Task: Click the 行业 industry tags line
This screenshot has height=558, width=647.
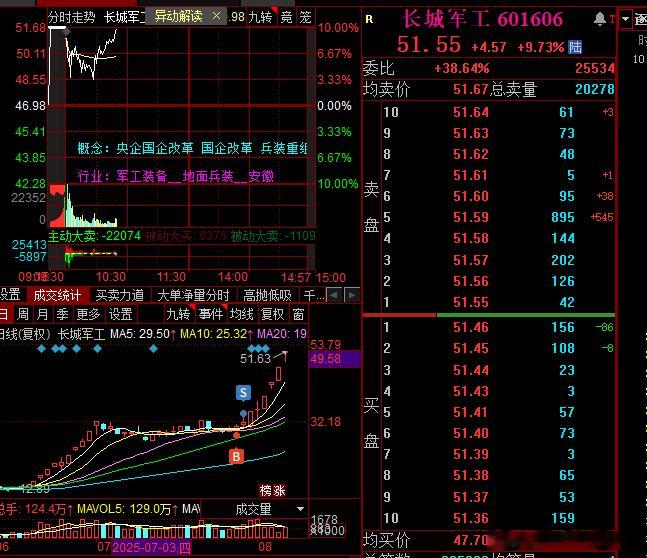Action: coord(175,176)
